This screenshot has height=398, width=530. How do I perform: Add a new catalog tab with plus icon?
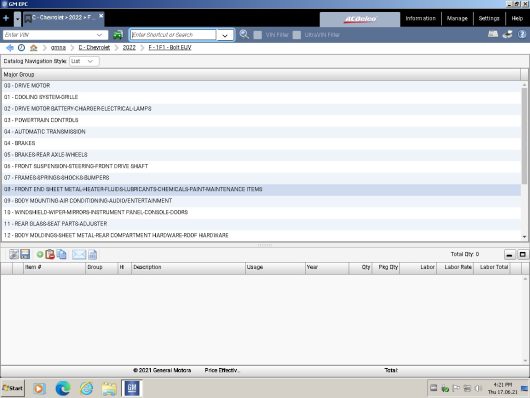6,18
